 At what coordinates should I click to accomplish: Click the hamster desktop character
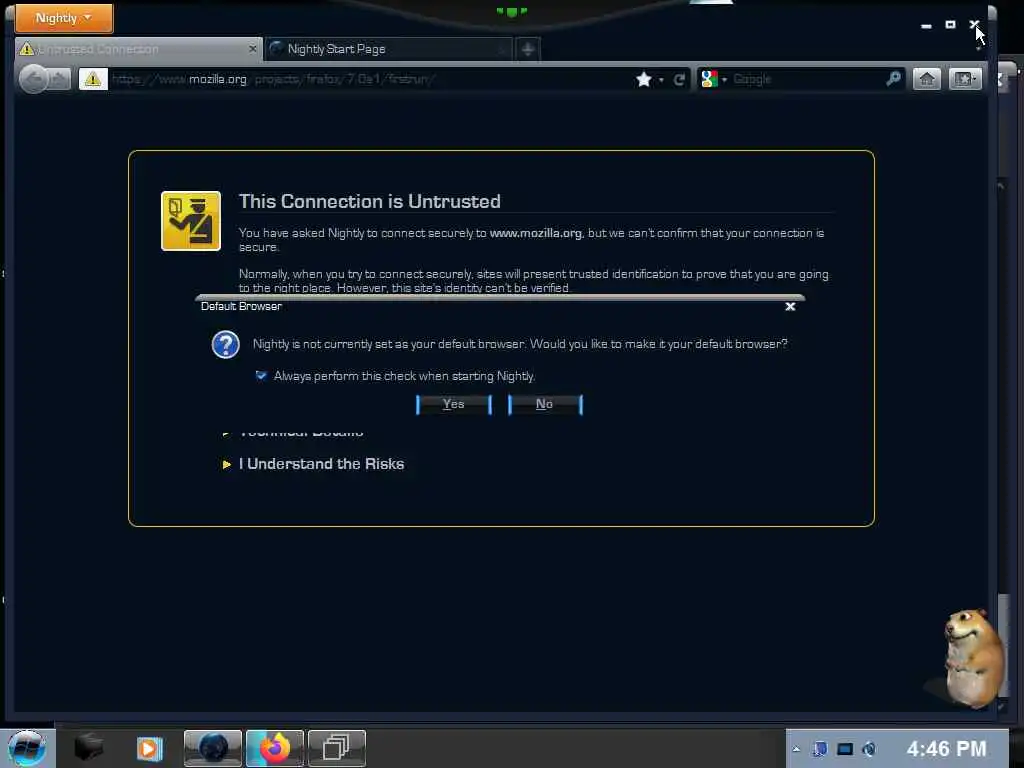(x=973, y=658)
